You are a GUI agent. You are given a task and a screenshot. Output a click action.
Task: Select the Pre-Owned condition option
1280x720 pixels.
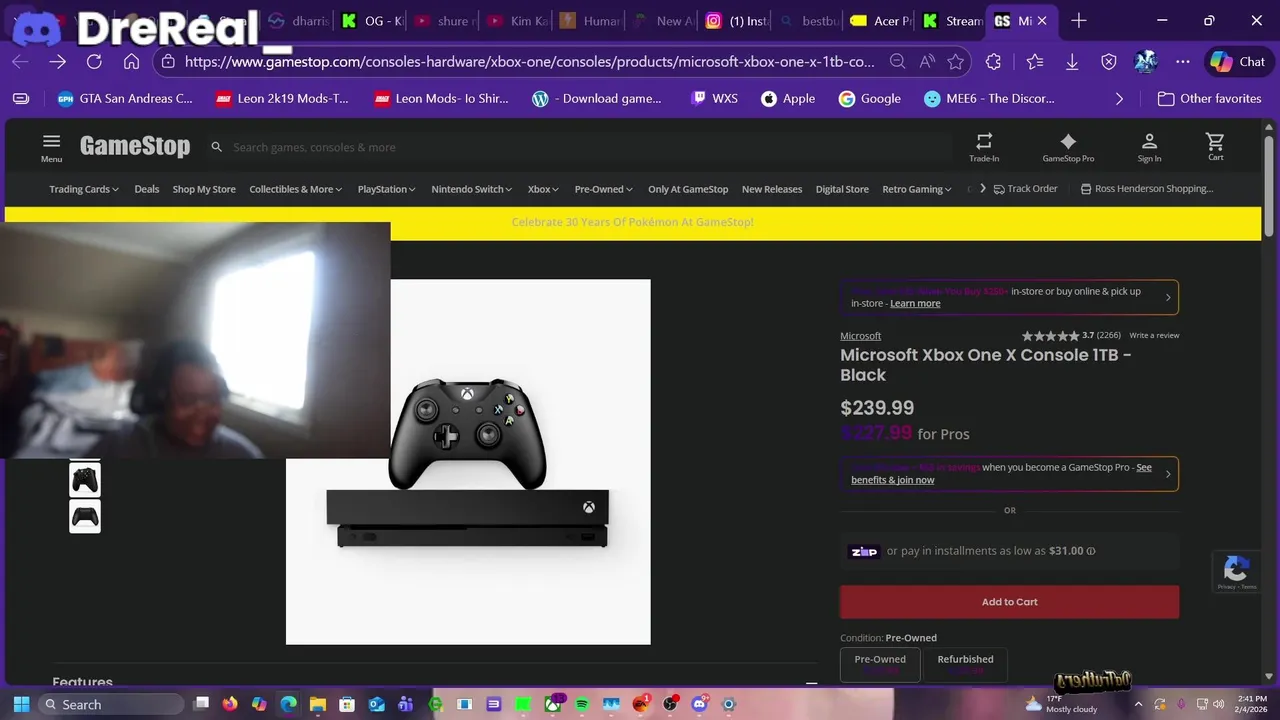[x=880, y=665]
